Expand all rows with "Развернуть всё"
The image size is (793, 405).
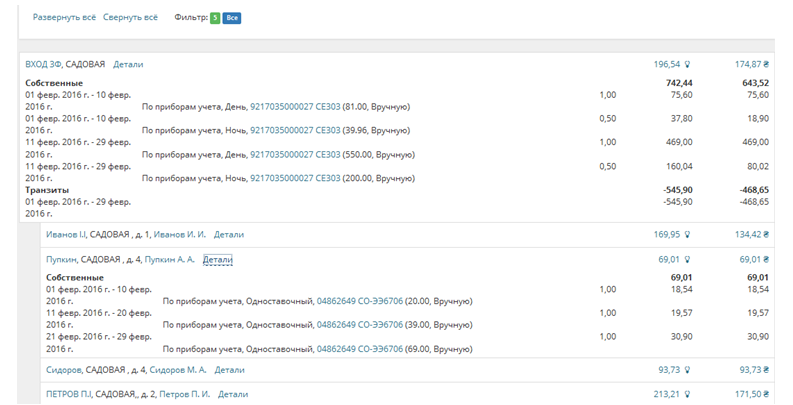tap(65, 18)
